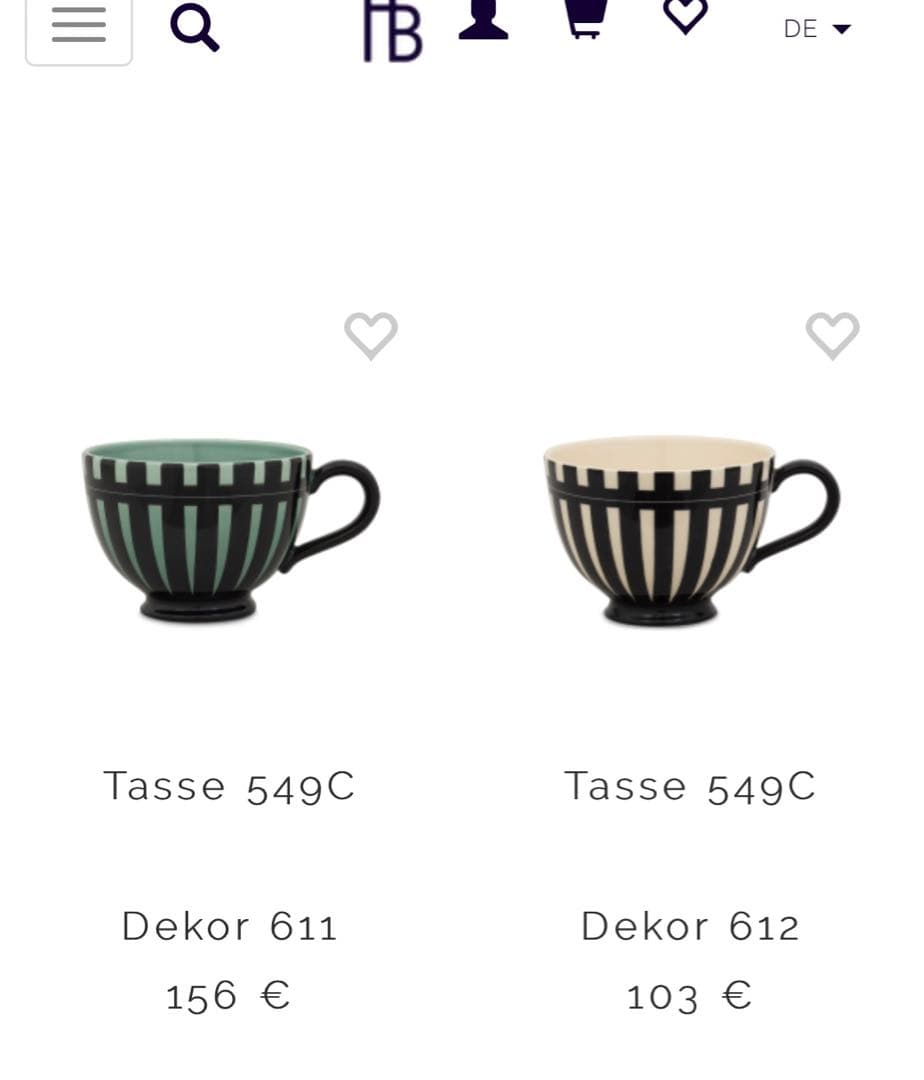Viewport: 924px width, 1080px height.
Task: Click the 156 € price
Action: tap(228, 997)
